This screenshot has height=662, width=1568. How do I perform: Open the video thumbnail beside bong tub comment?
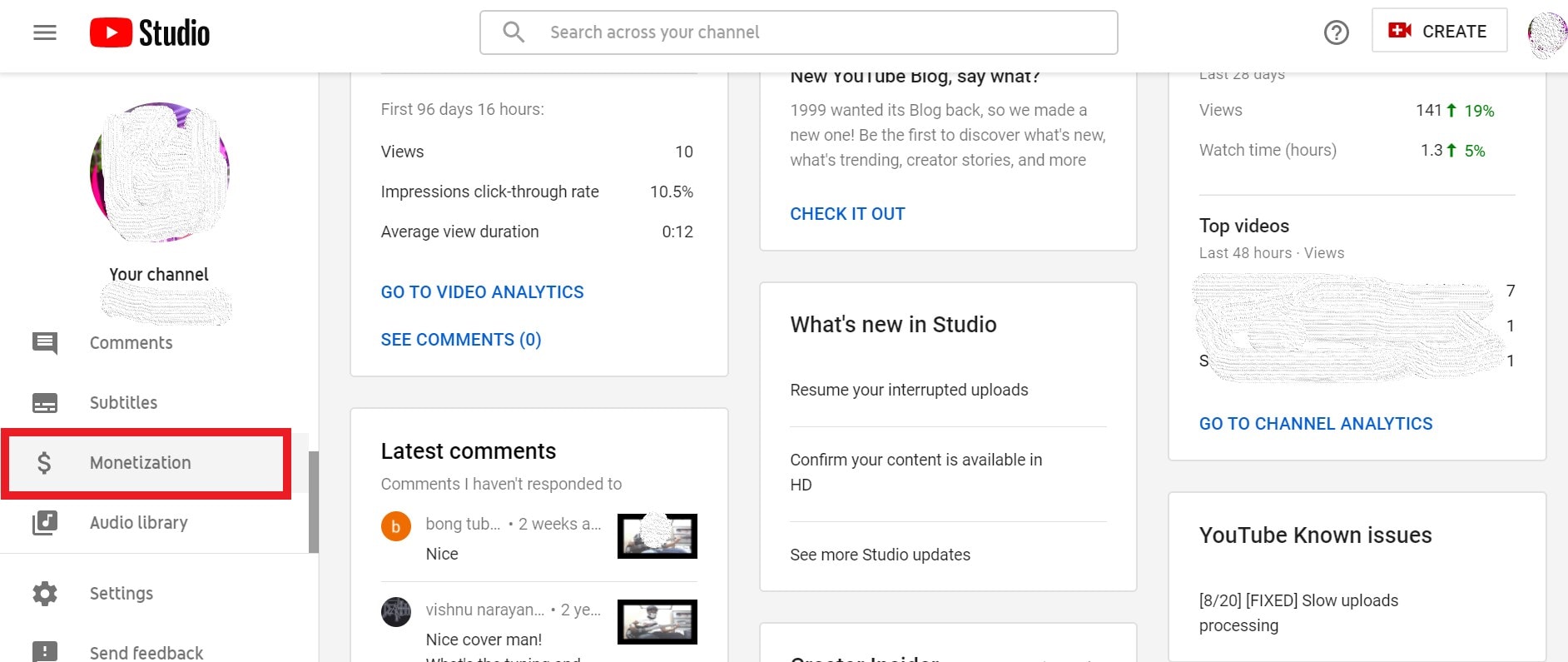tap(657, 536)
